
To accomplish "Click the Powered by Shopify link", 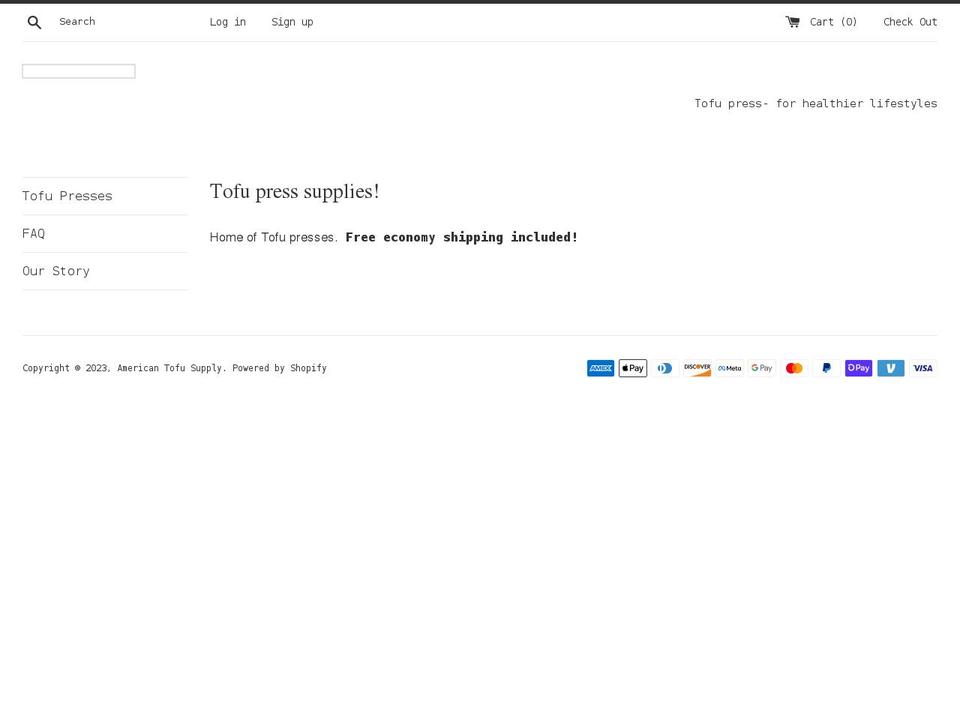I will click(x=279, y=368).
